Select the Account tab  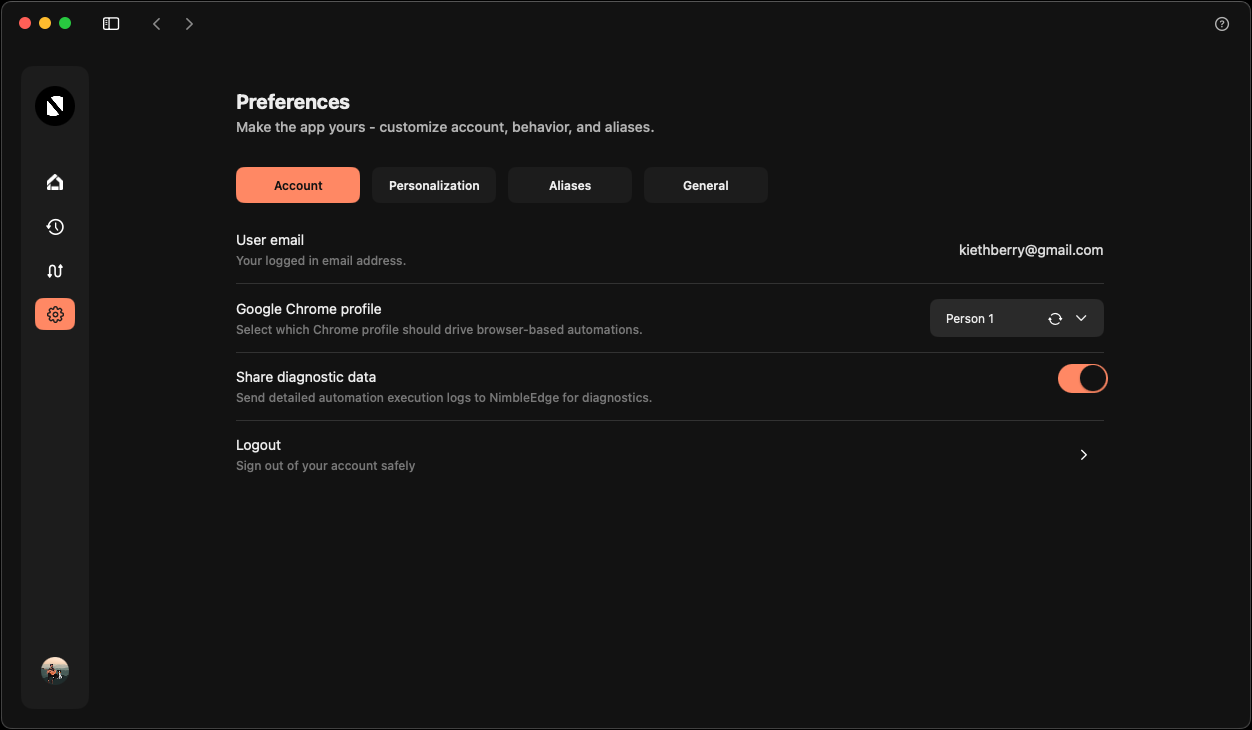point(298,186)
